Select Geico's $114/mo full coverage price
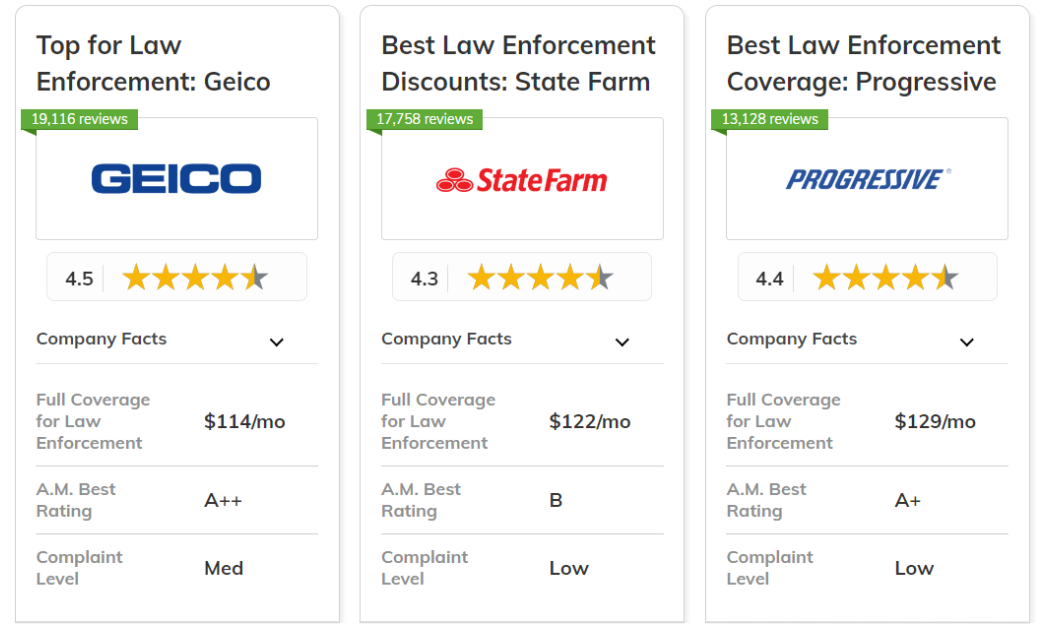The width and height of the screenshot is (1047, 633). 244,421
